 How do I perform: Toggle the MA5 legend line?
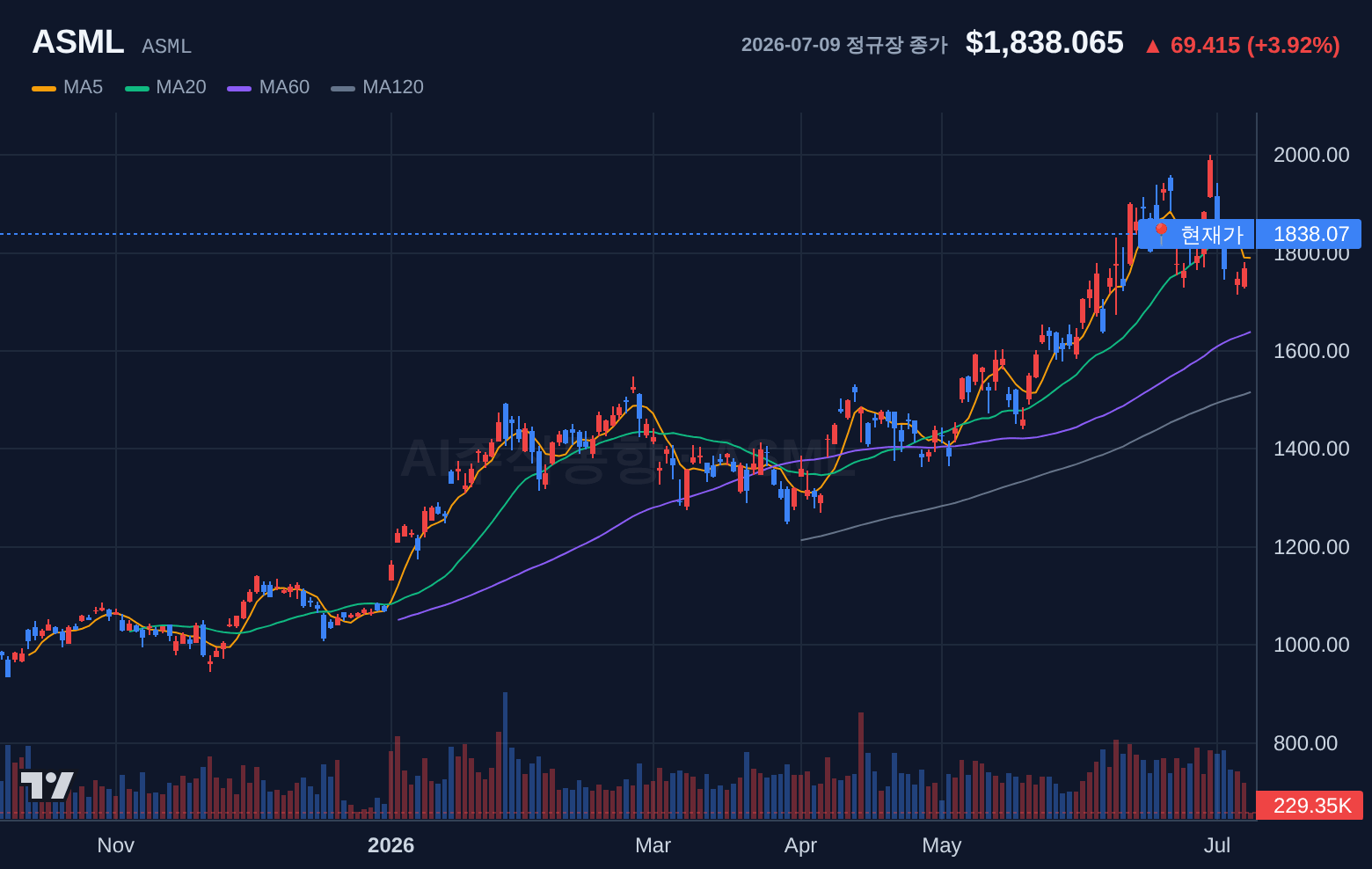point(68,87)
